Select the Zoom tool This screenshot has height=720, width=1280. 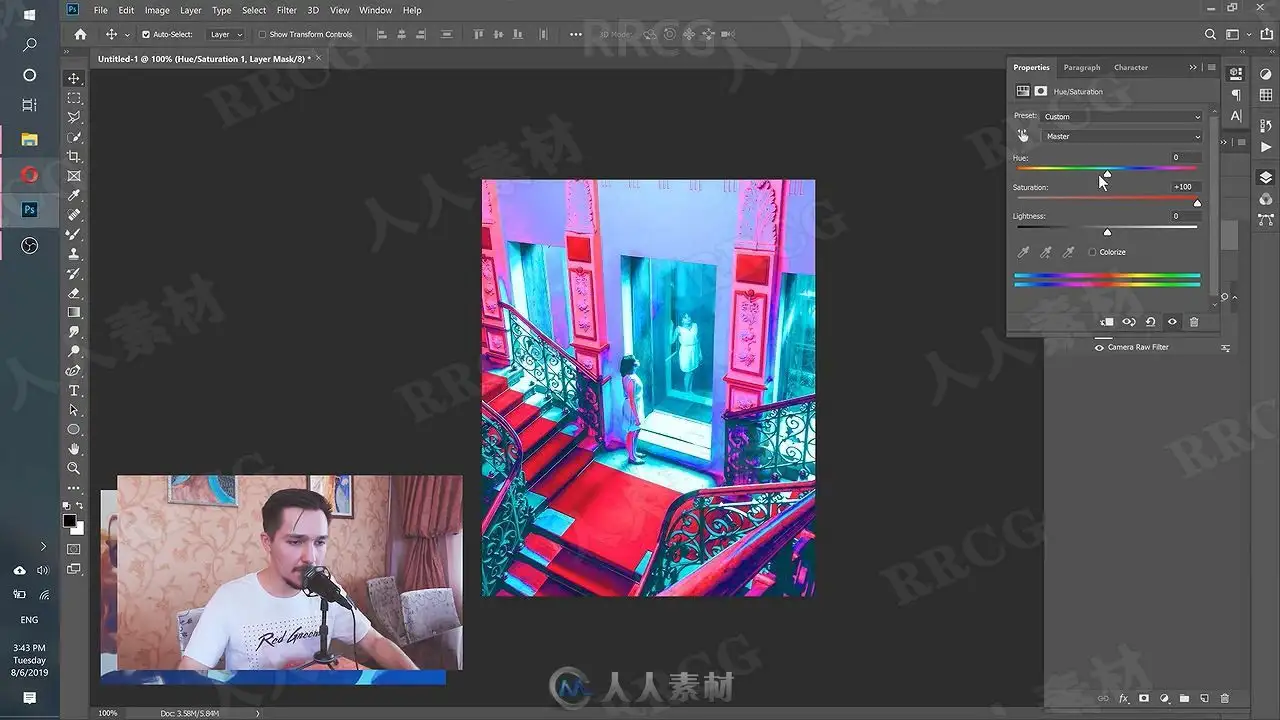(74, 468)
